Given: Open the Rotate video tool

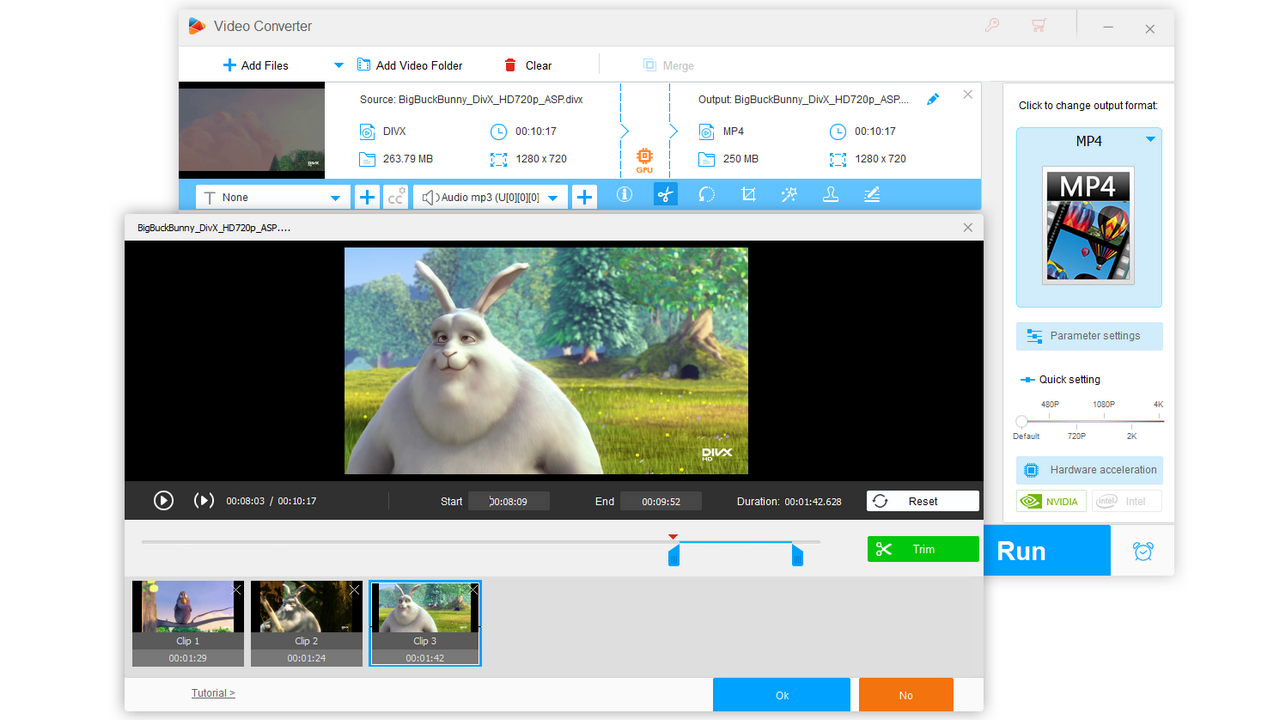Looking at the screenshot, I should pos(706,196).
